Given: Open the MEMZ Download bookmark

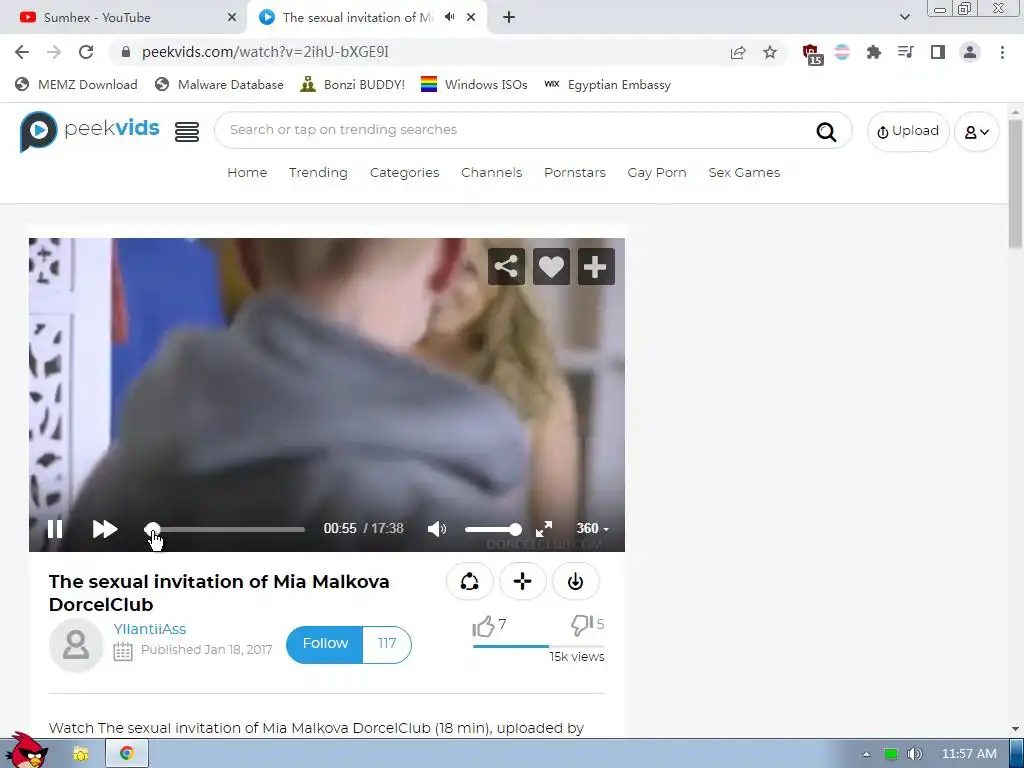Looking at the screenshot, I should (76, 84).
